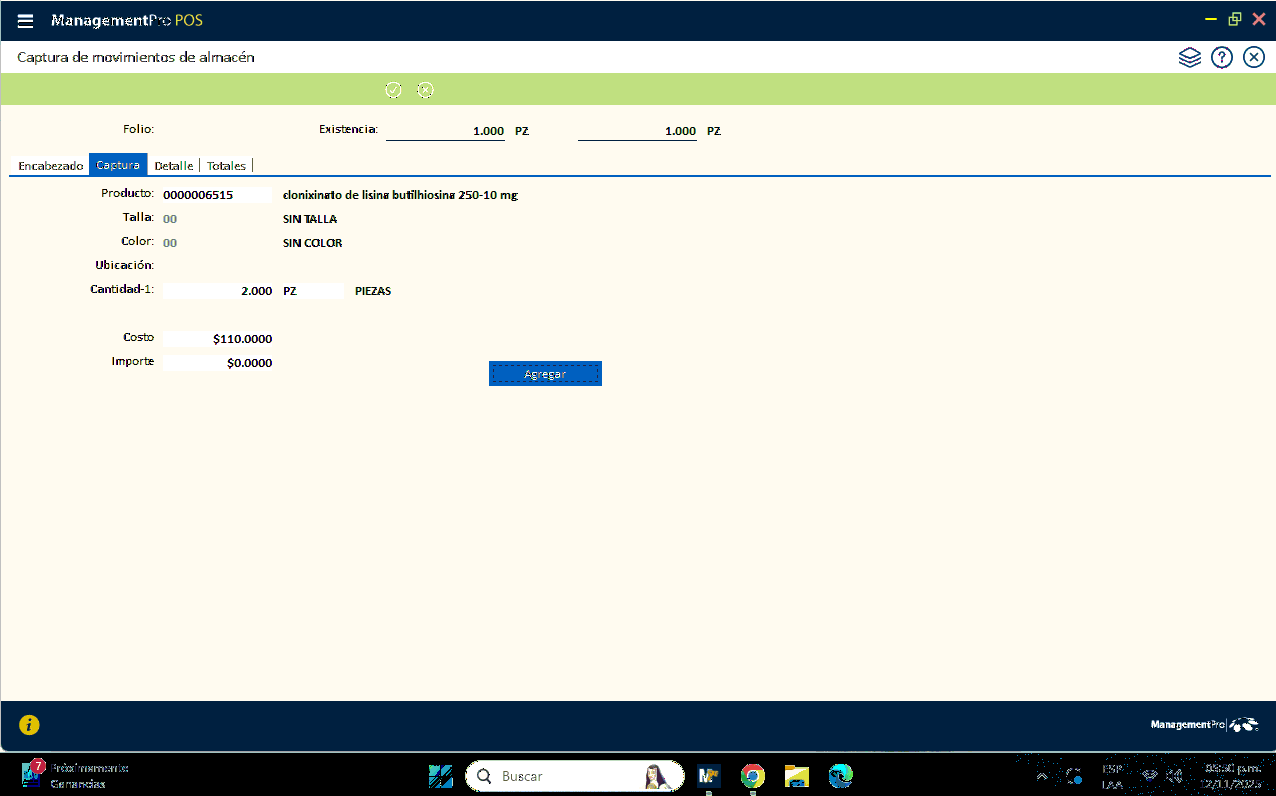
Task: Click the layers stack icon
Action: pyautogui.click(x=1189, y=58)
